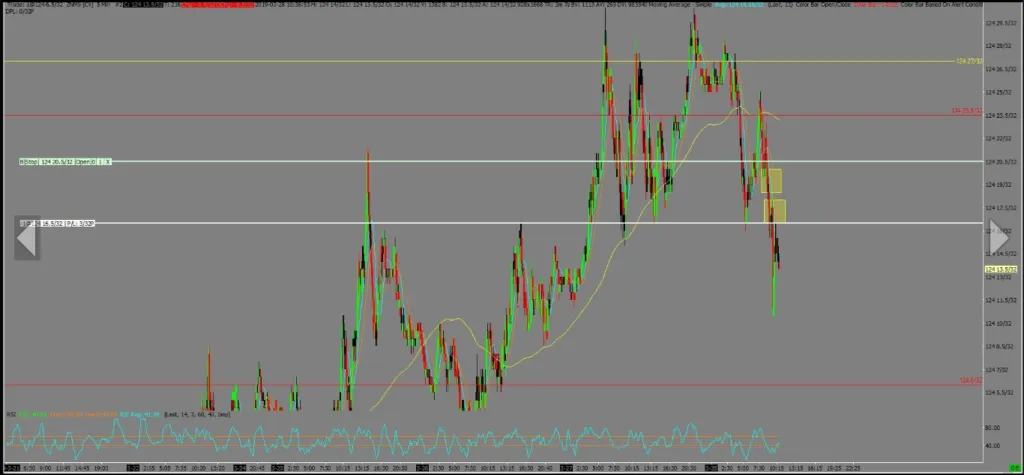
Task: Select the upper yellow highlighted rectangle on chart
Action: (771, 181)
